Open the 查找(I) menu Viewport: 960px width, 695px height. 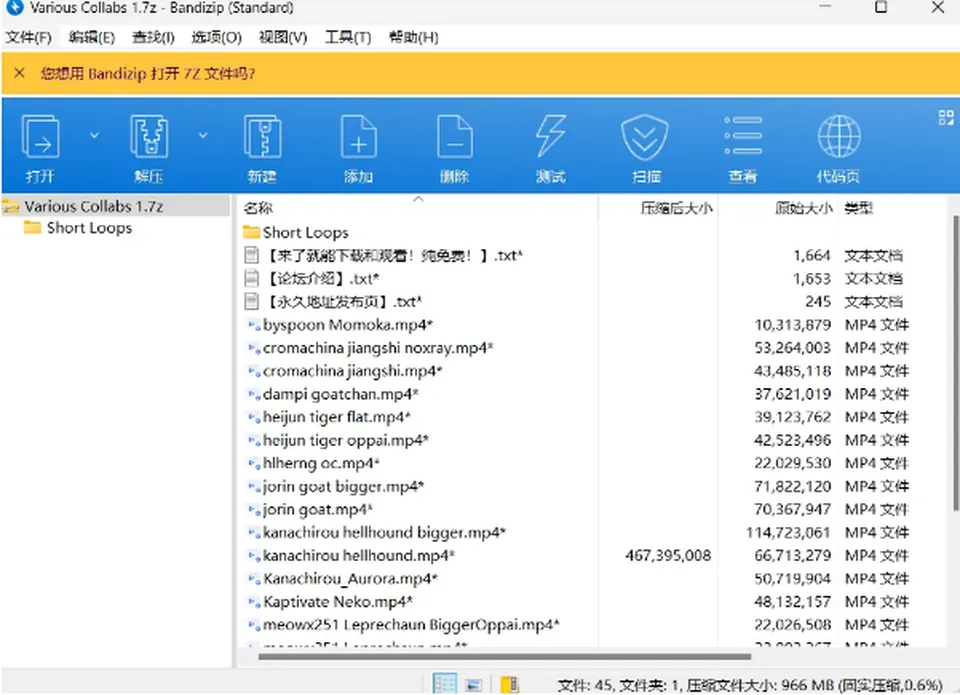(153, 37)
